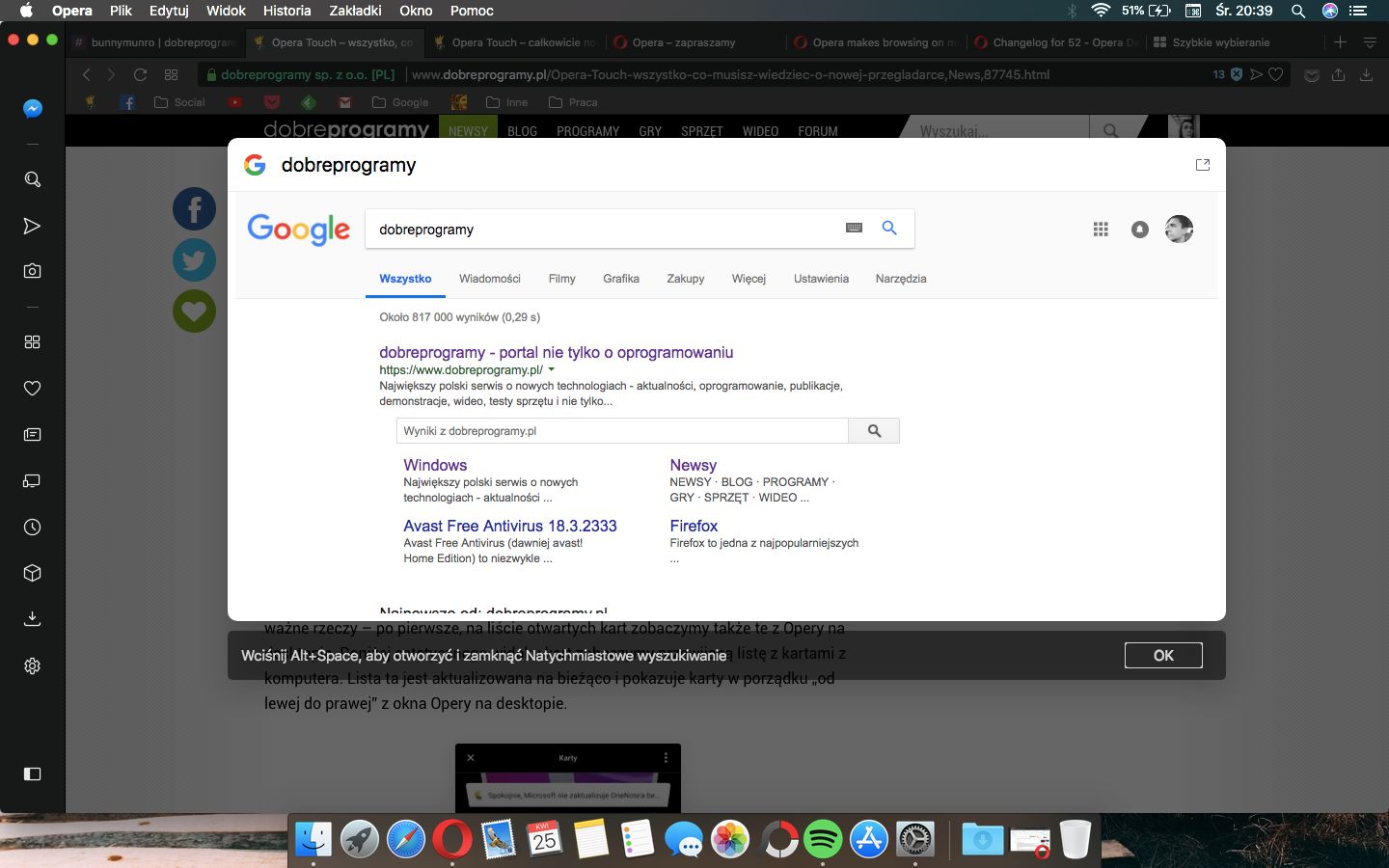Open Google account avatar

coord(1180,230)
